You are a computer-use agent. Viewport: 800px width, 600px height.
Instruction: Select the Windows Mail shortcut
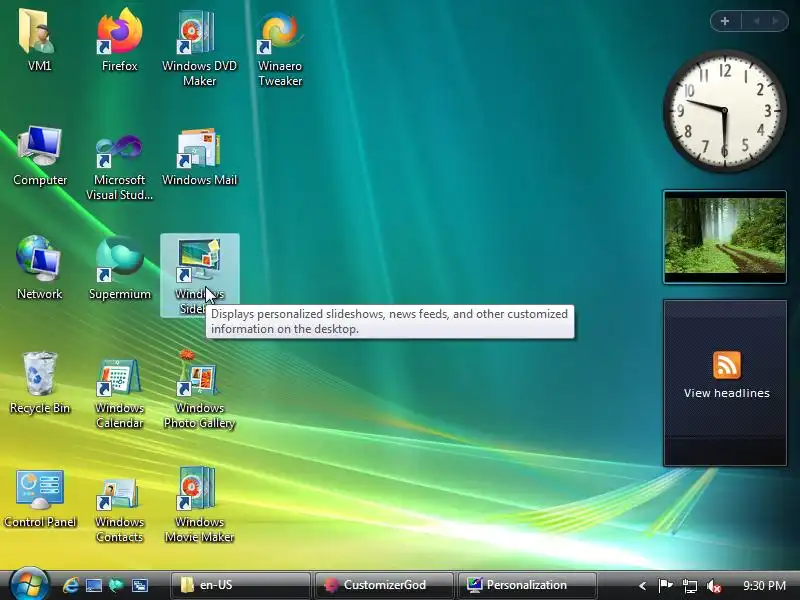click(x=199, y=156)
